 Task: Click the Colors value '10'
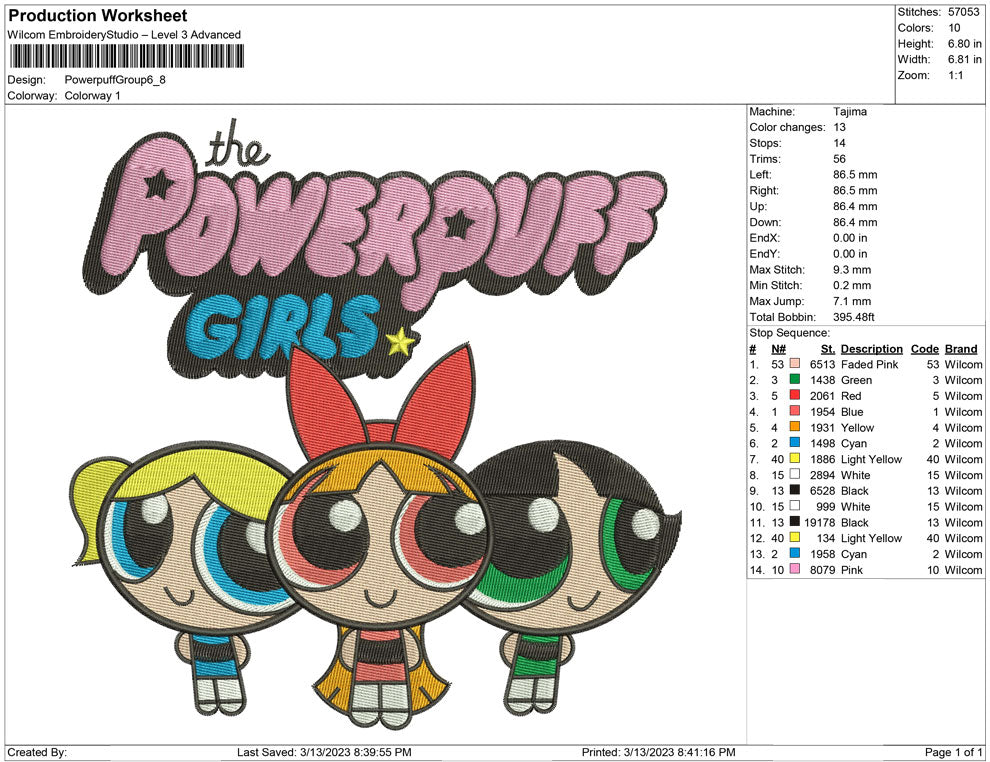[954, 28]
